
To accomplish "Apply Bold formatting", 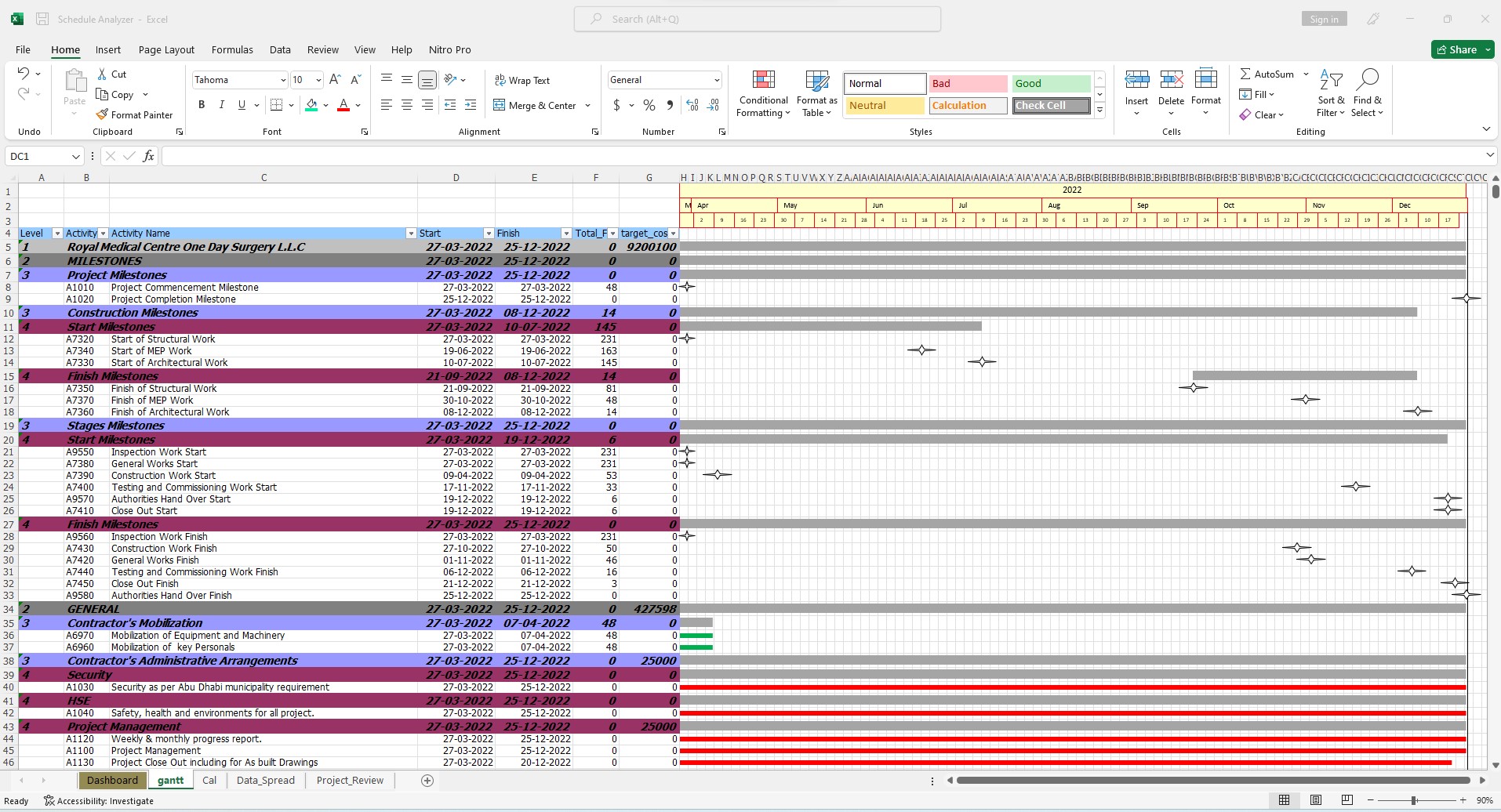I will (202, 105).
